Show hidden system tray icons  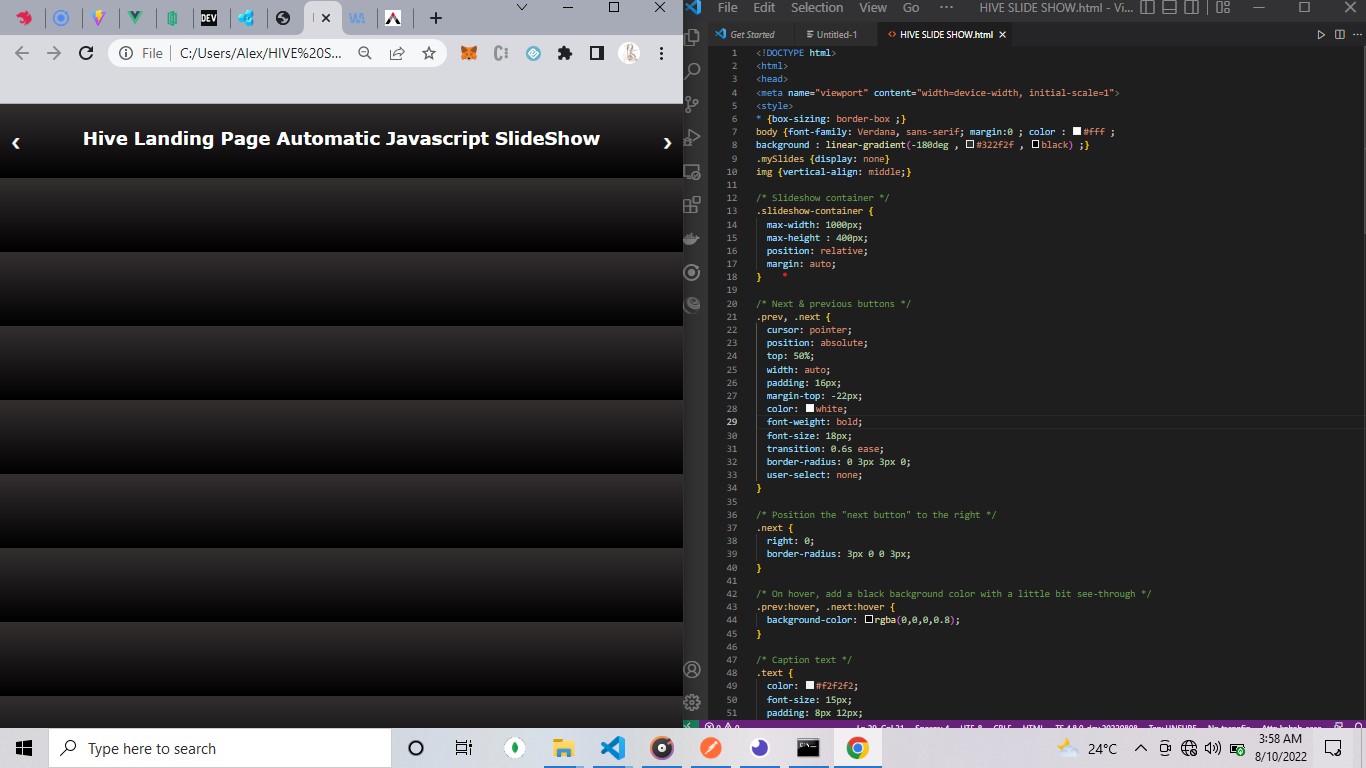(x=1140, y=748)
